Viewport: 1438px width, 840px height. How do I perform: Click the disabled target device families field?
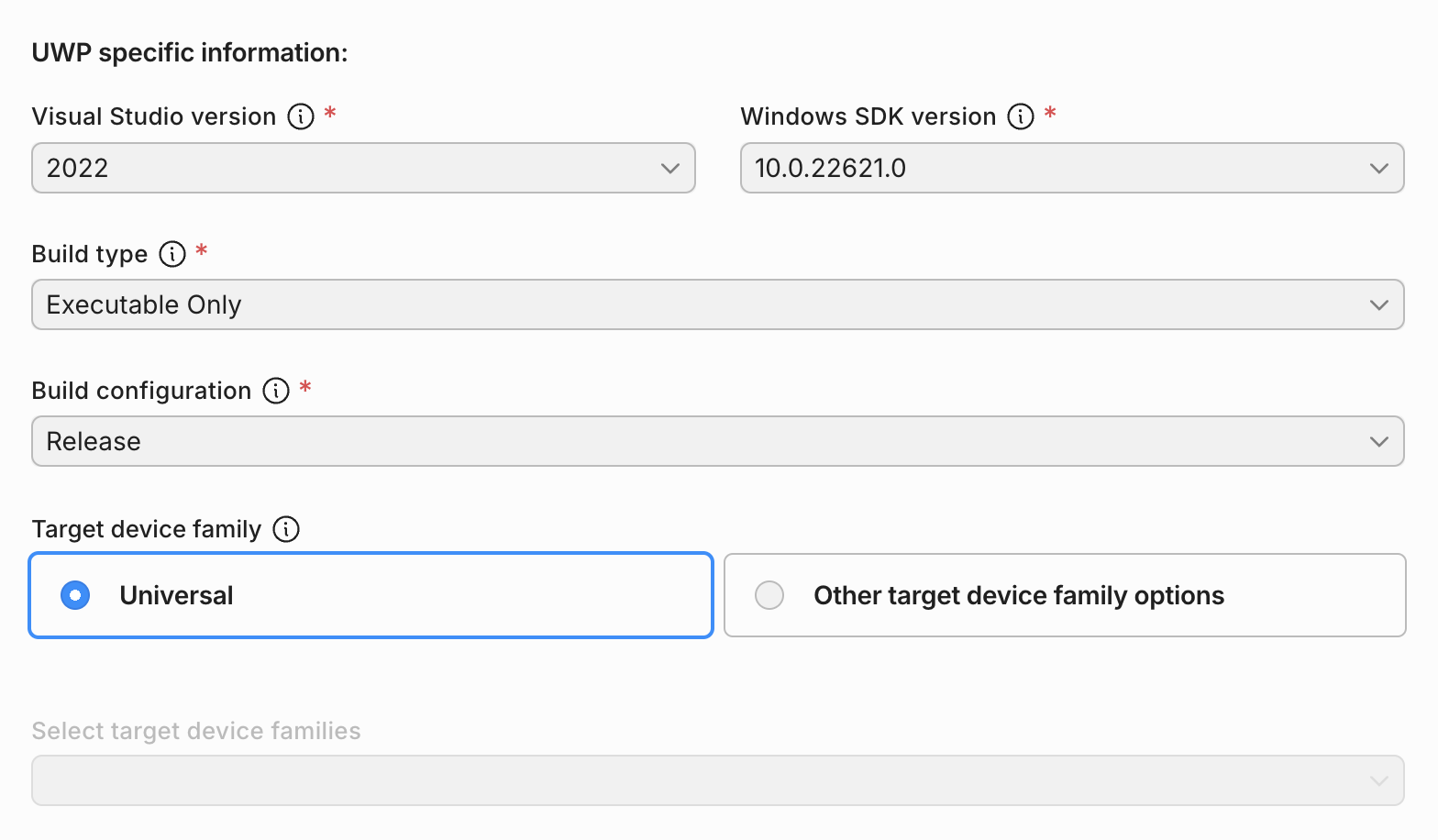[x=718, y=779]
